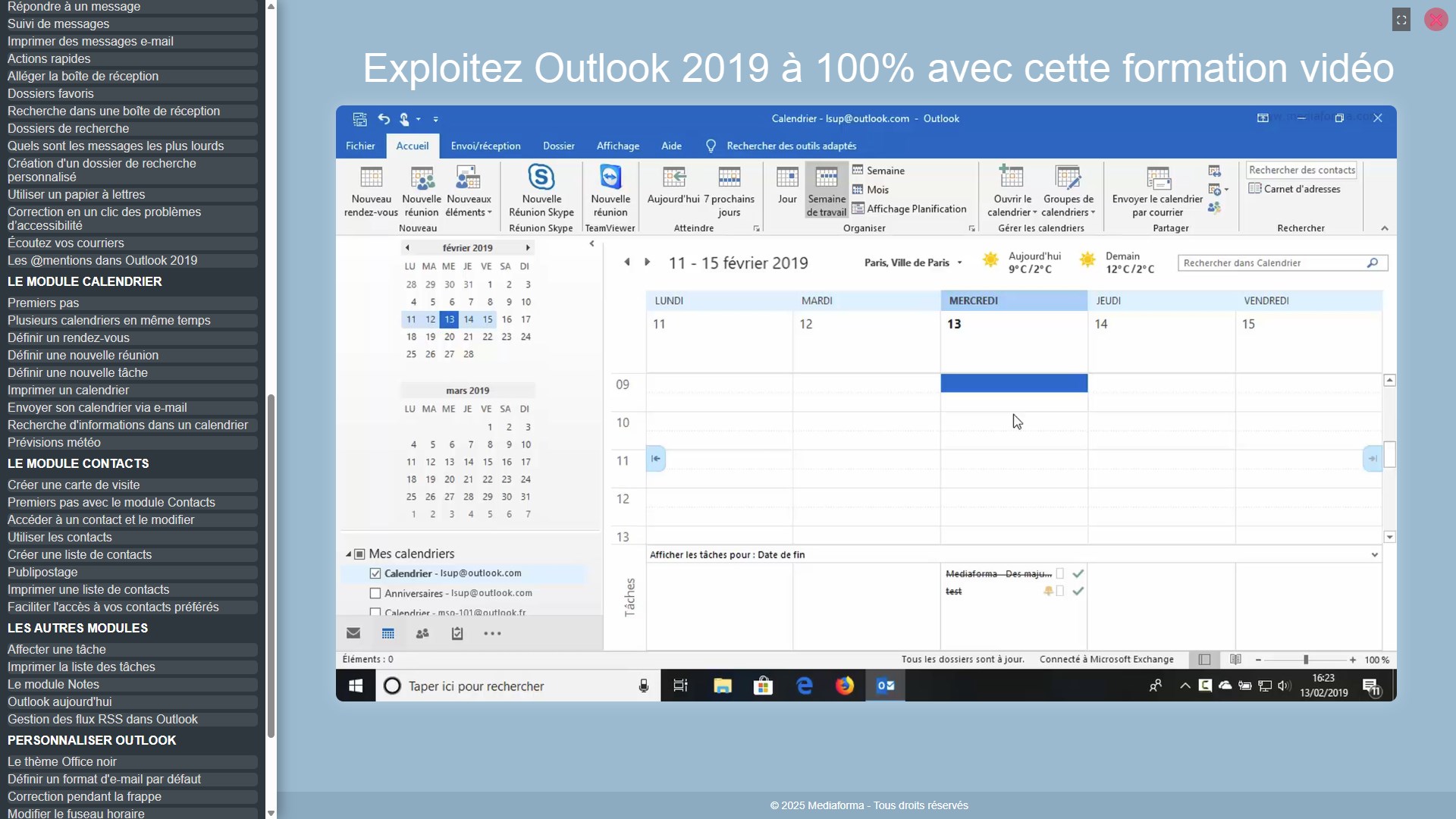Switch to the Affichage ribbon tab

point(617,146)
